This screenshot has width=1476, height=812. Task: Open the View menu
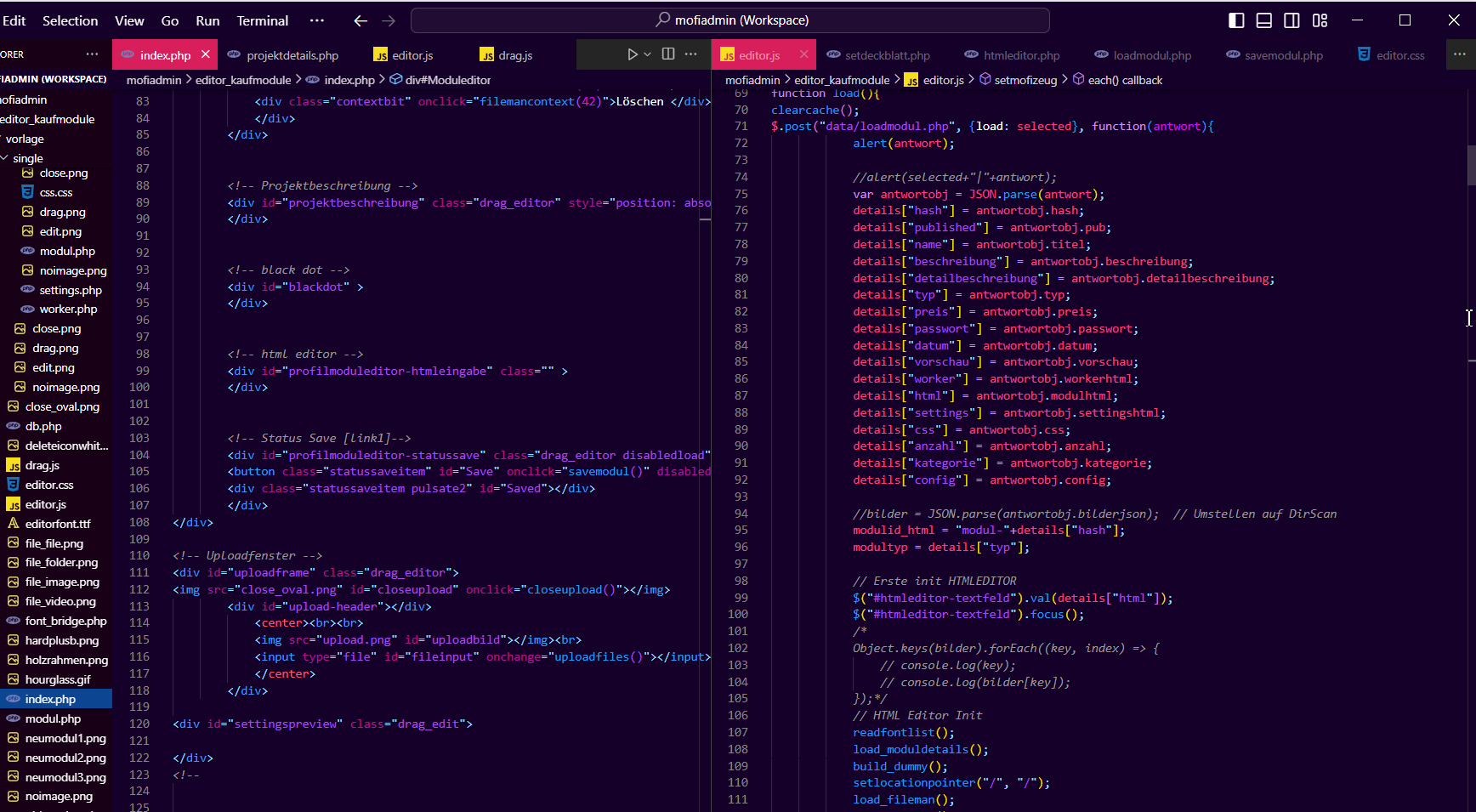coord(129,20)
